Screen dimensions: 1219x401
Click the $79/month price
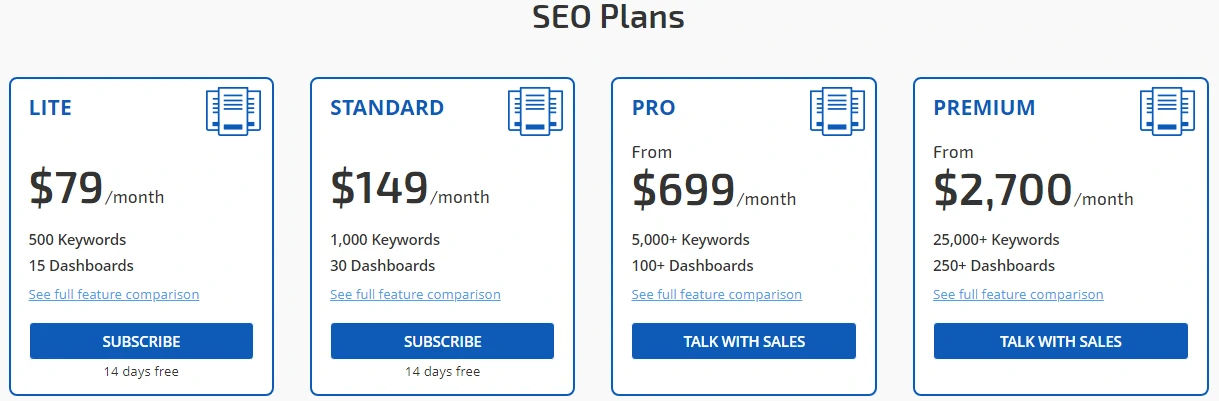tap(97, 188)
